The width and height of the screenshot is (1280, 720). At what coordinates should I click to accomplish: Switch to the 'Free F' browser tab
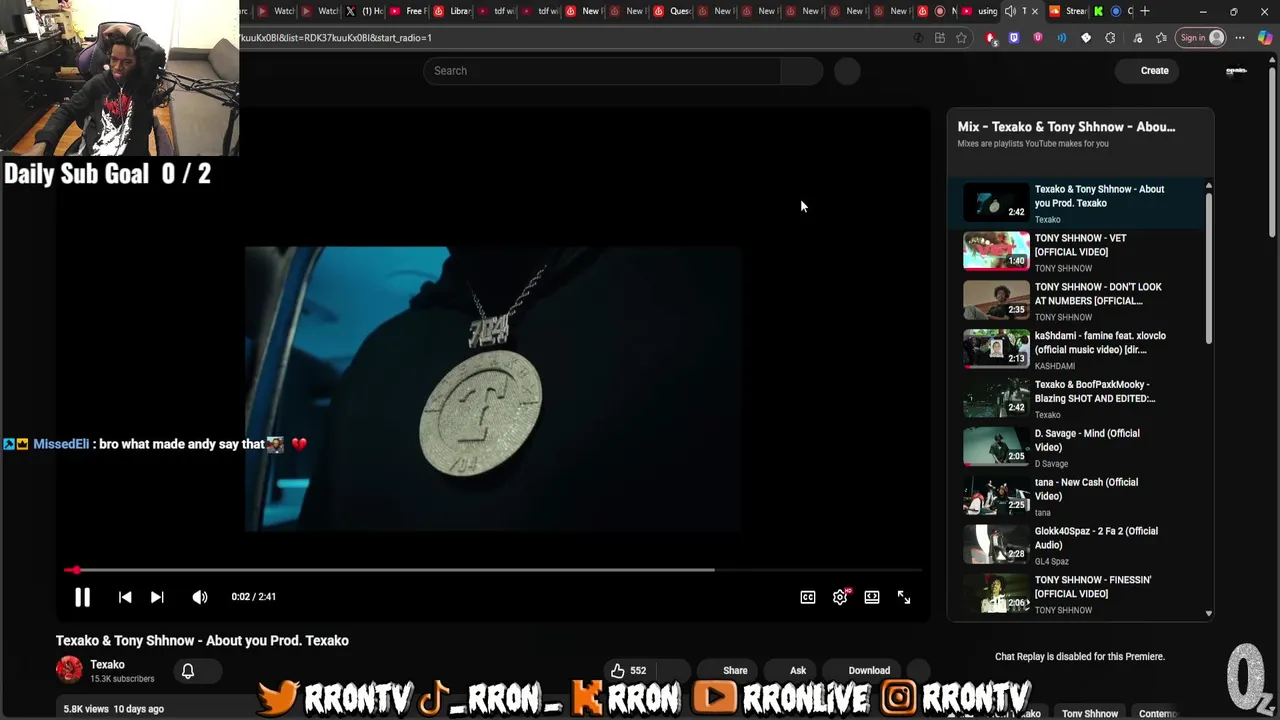pyautogui.click(x=409, y=11)
